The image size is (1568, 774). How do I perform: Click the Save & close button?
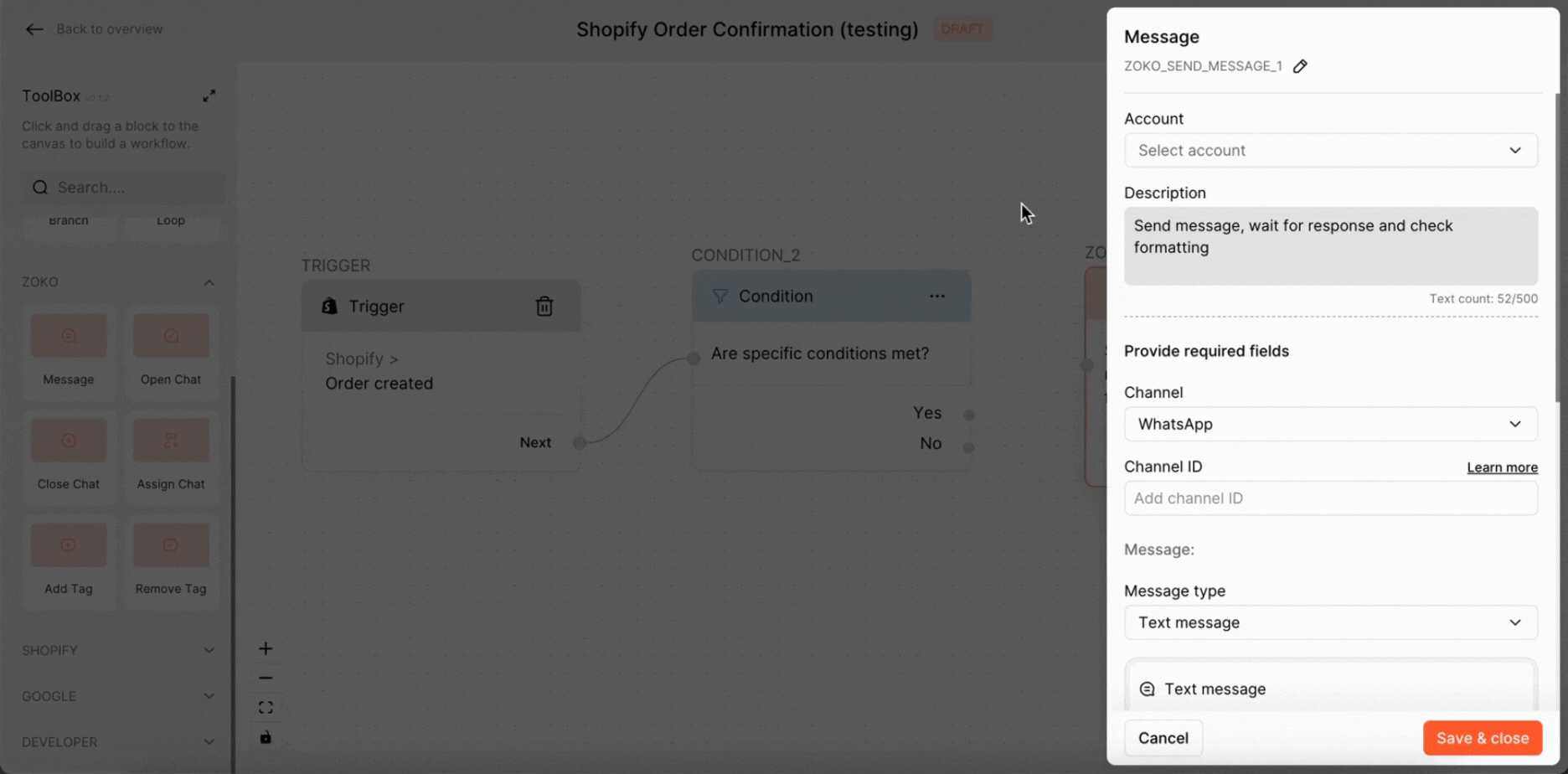click(x=1483, y=738)
